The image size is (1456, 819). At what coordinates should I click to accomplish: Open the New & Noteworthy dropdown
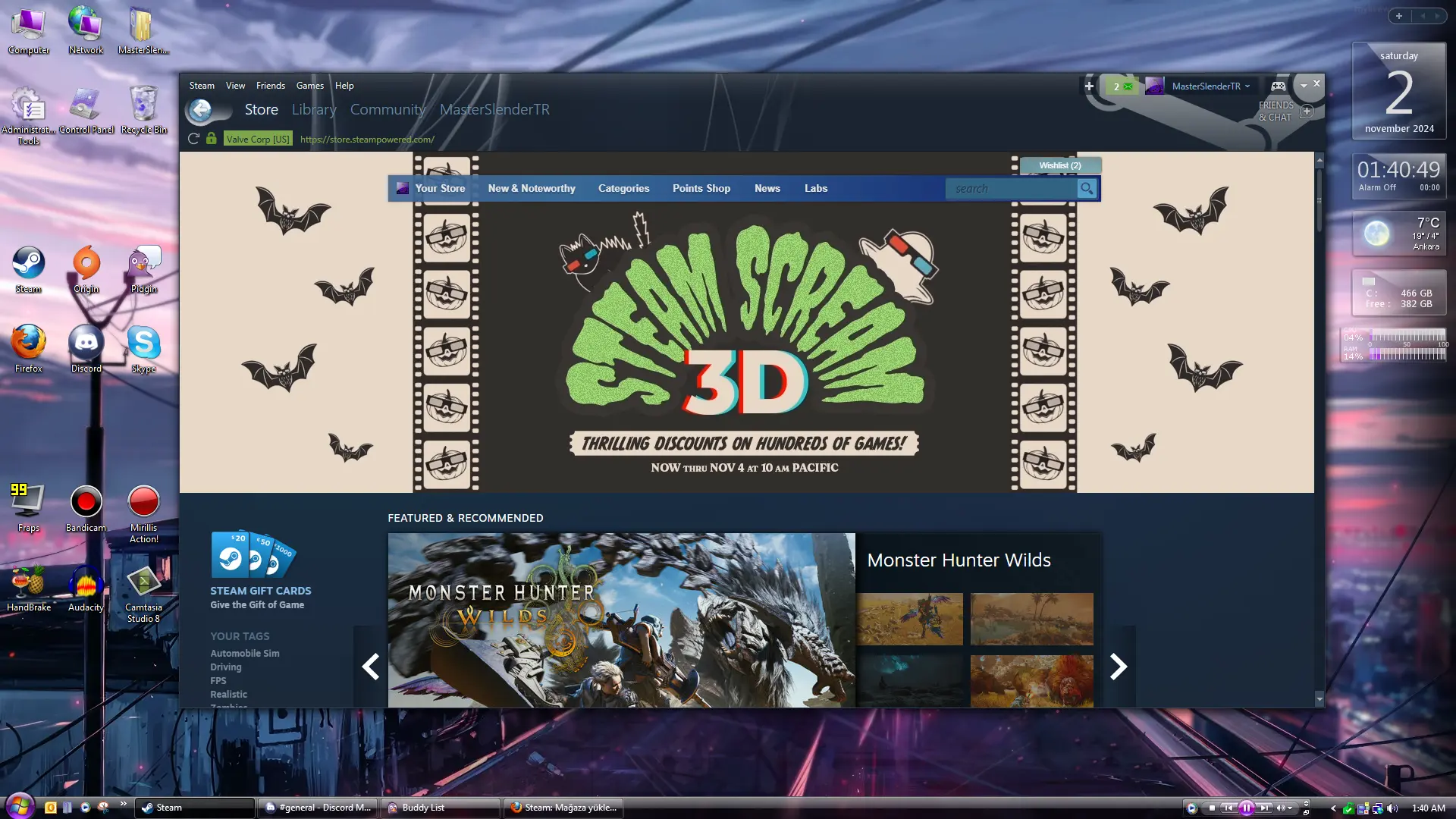point(532,188)
